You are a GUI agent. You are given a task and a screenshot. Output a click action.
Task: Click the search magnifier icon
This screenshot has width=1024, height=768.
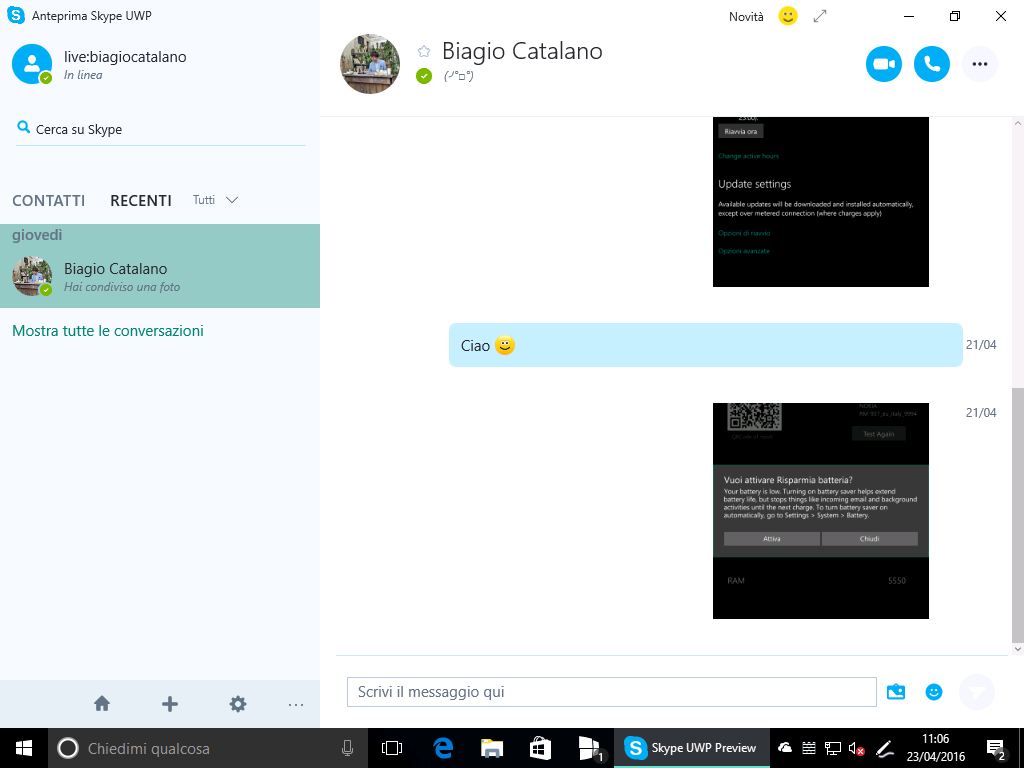tap(24, 127)
